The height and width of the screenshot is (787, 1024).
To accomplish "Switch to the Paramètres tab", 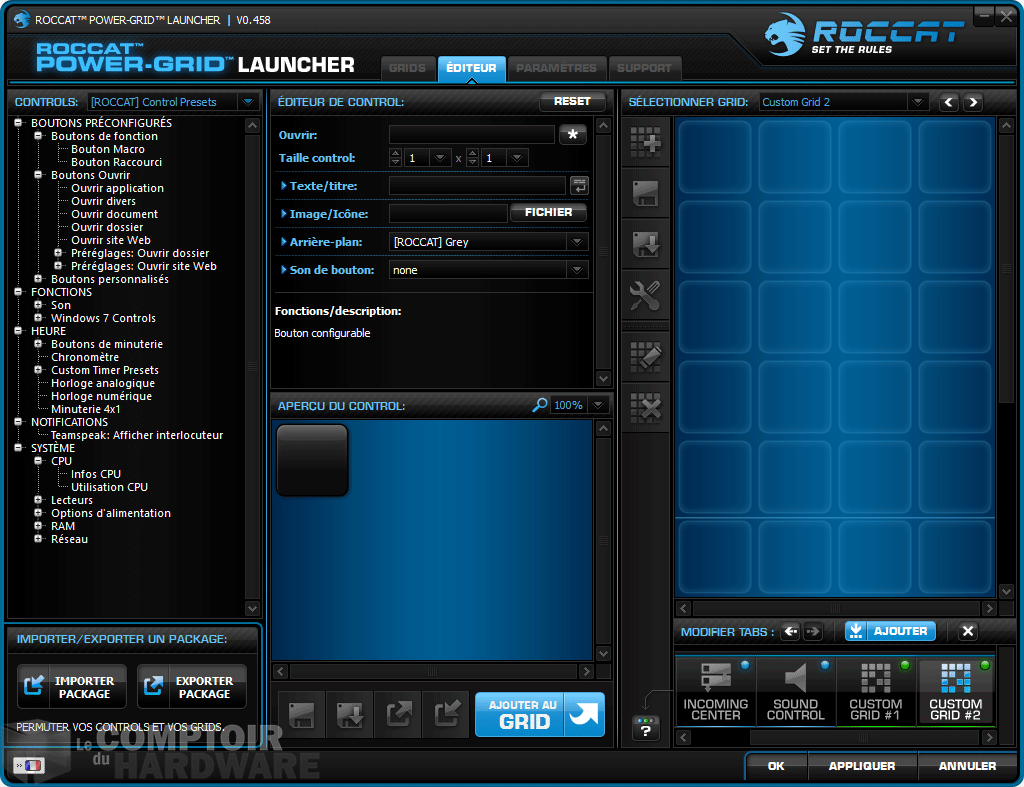I will point(556,68).
